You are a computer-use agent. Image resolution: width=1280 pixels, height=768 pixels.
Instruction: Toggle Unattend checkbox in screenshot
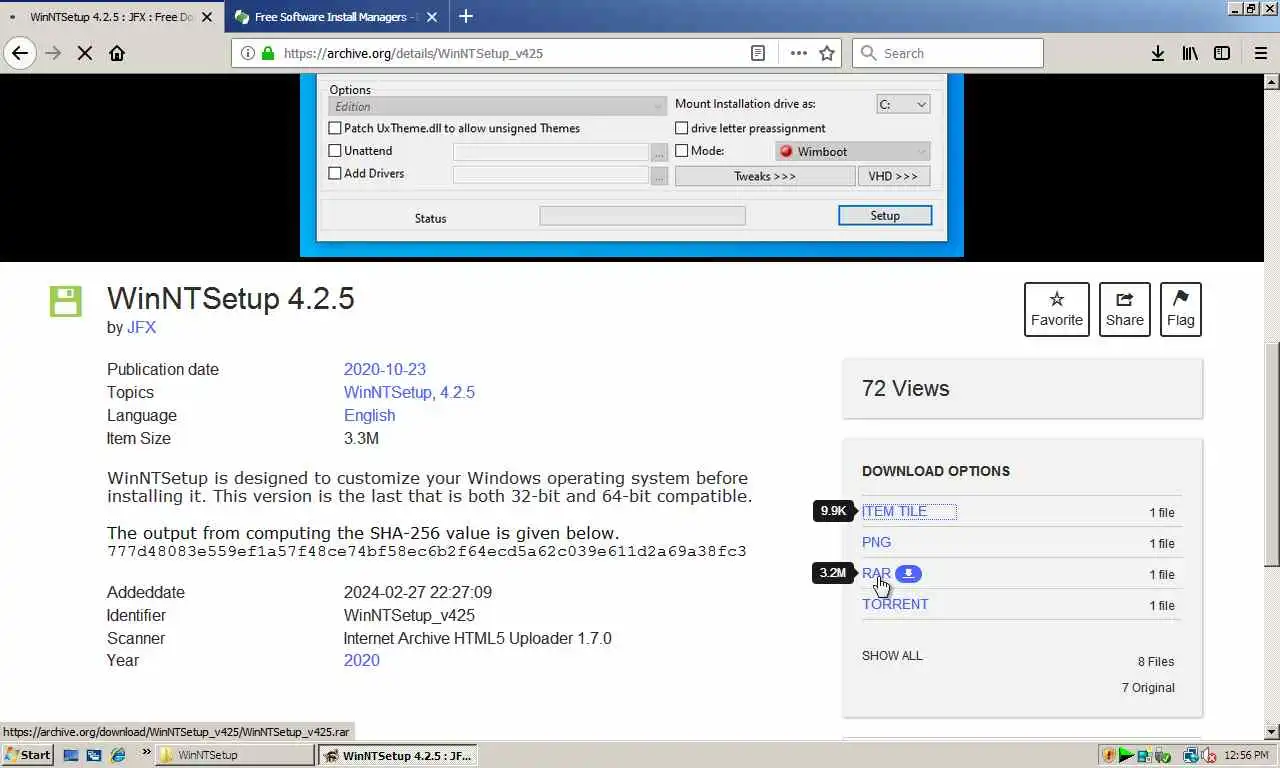coord(335,151)
